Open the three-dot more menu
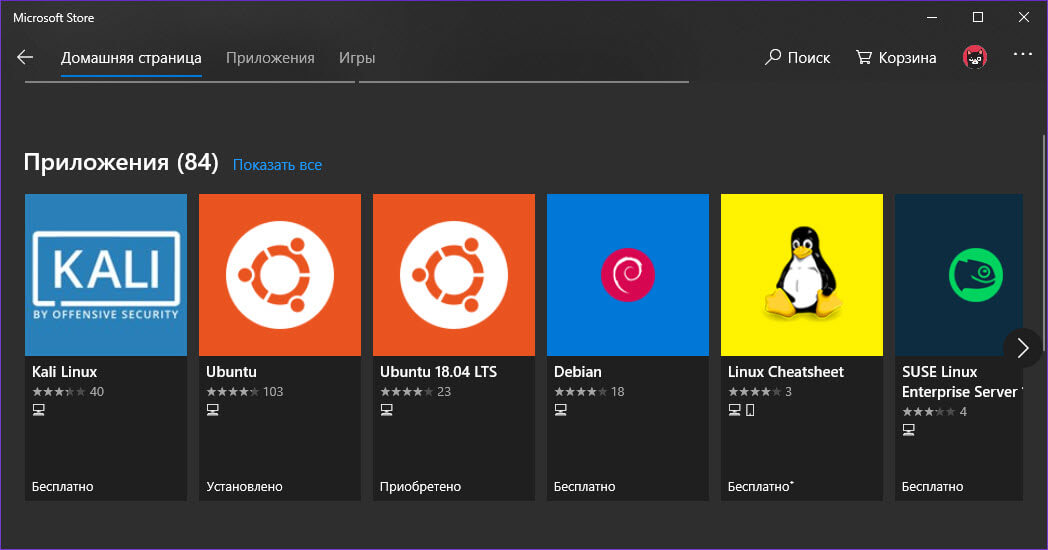Screen dimensions: 1048x550 [x=1022, y=54]
